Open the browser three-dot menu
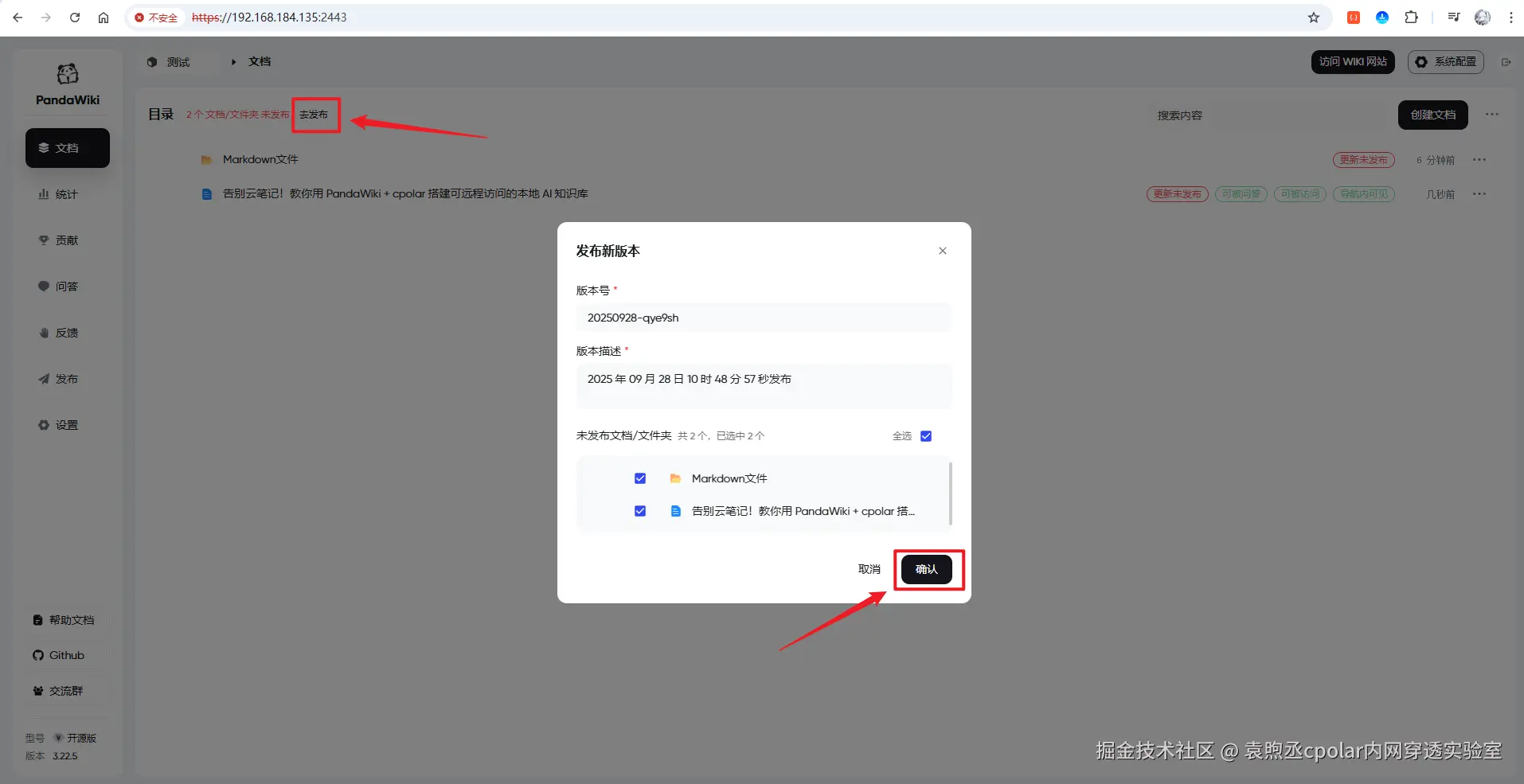The height and width of the screenshot is (784, 1524). point(1510,18)
